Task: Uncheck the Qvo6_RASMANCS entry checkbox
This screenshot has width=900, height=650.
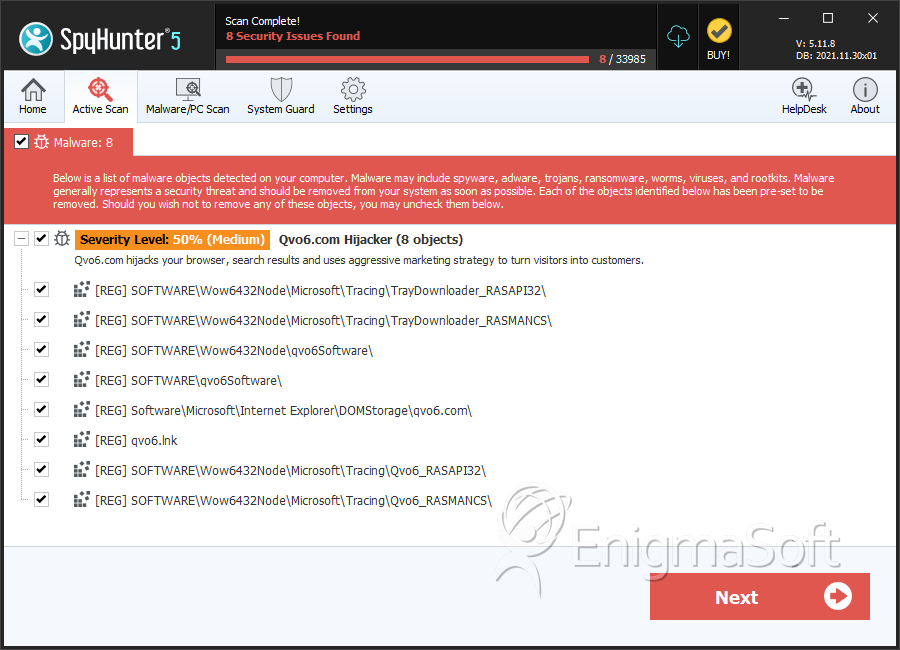Action: [41, 499]
